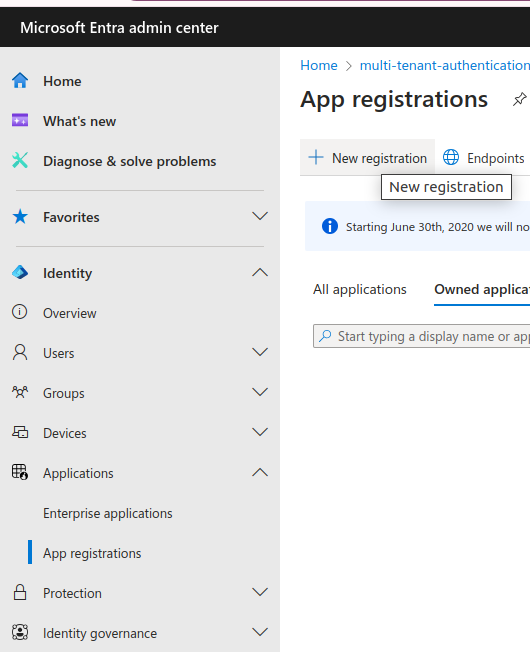
Task: Expand the Favorites section chevron
Action: coord(260,216)
